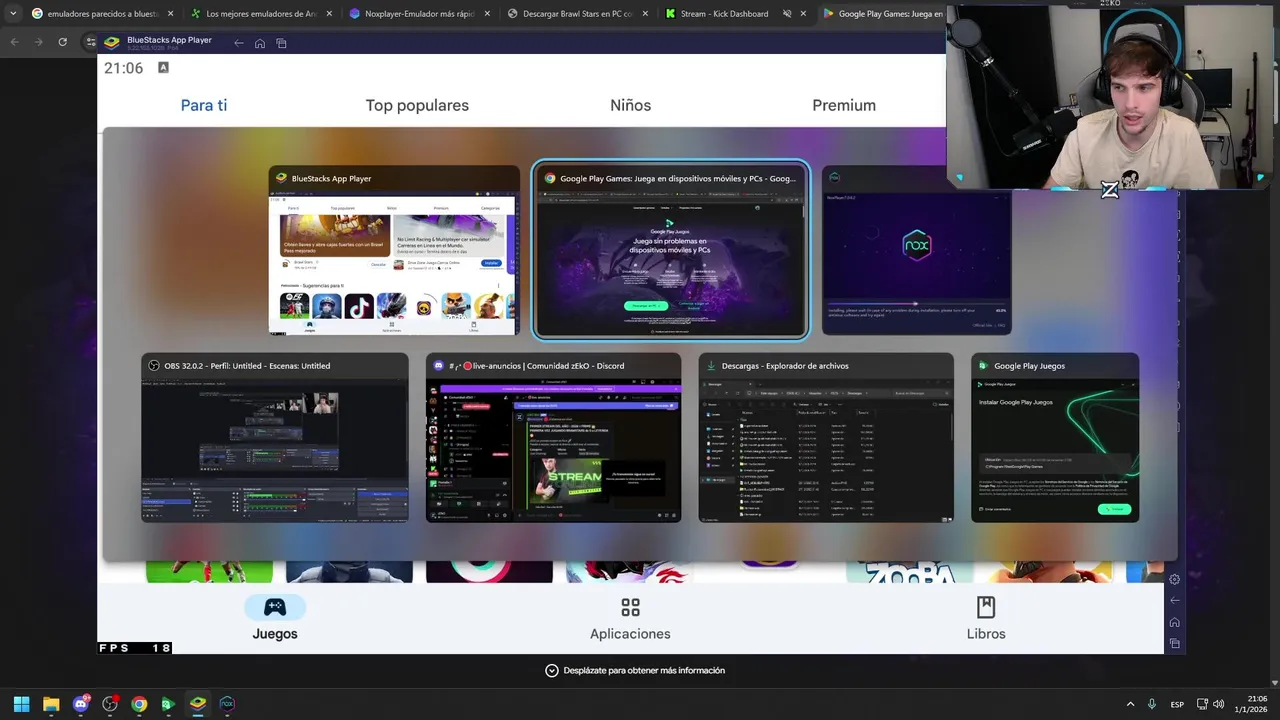
Task: Click 'Desplázate para obtener más información' banner
Action: click(635, 670)
